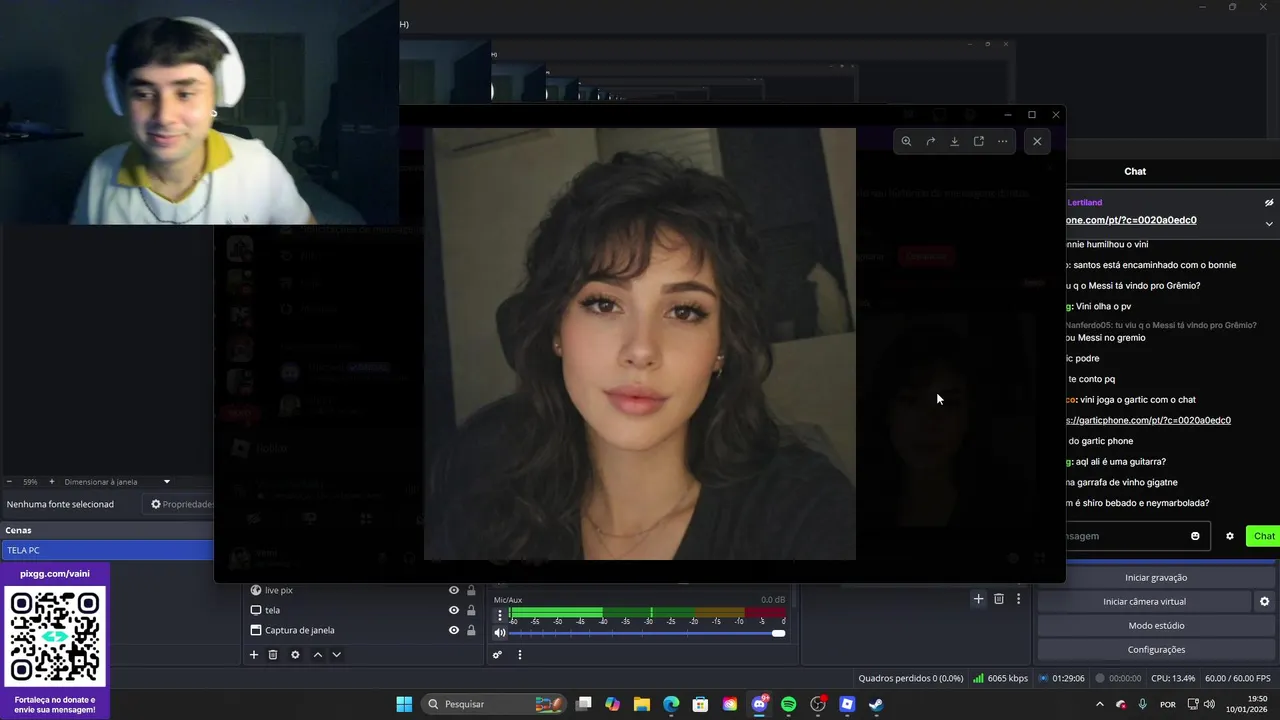Move source down with arrow

(x=336, y=655)
